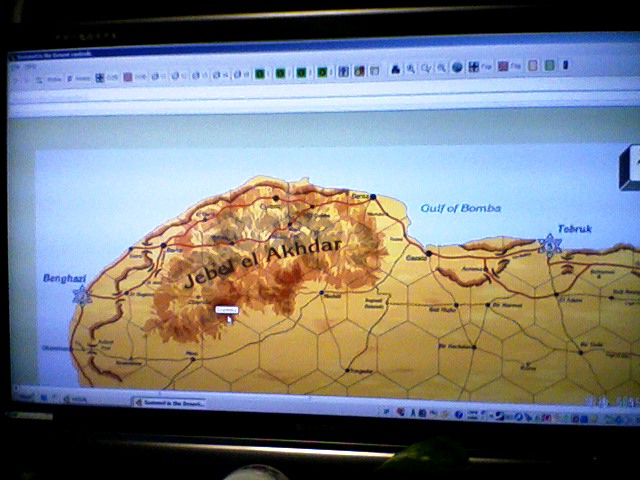640x480 pixels.
Task: Click Rommel in the Desert taskbar button
Action: [170, 403]
